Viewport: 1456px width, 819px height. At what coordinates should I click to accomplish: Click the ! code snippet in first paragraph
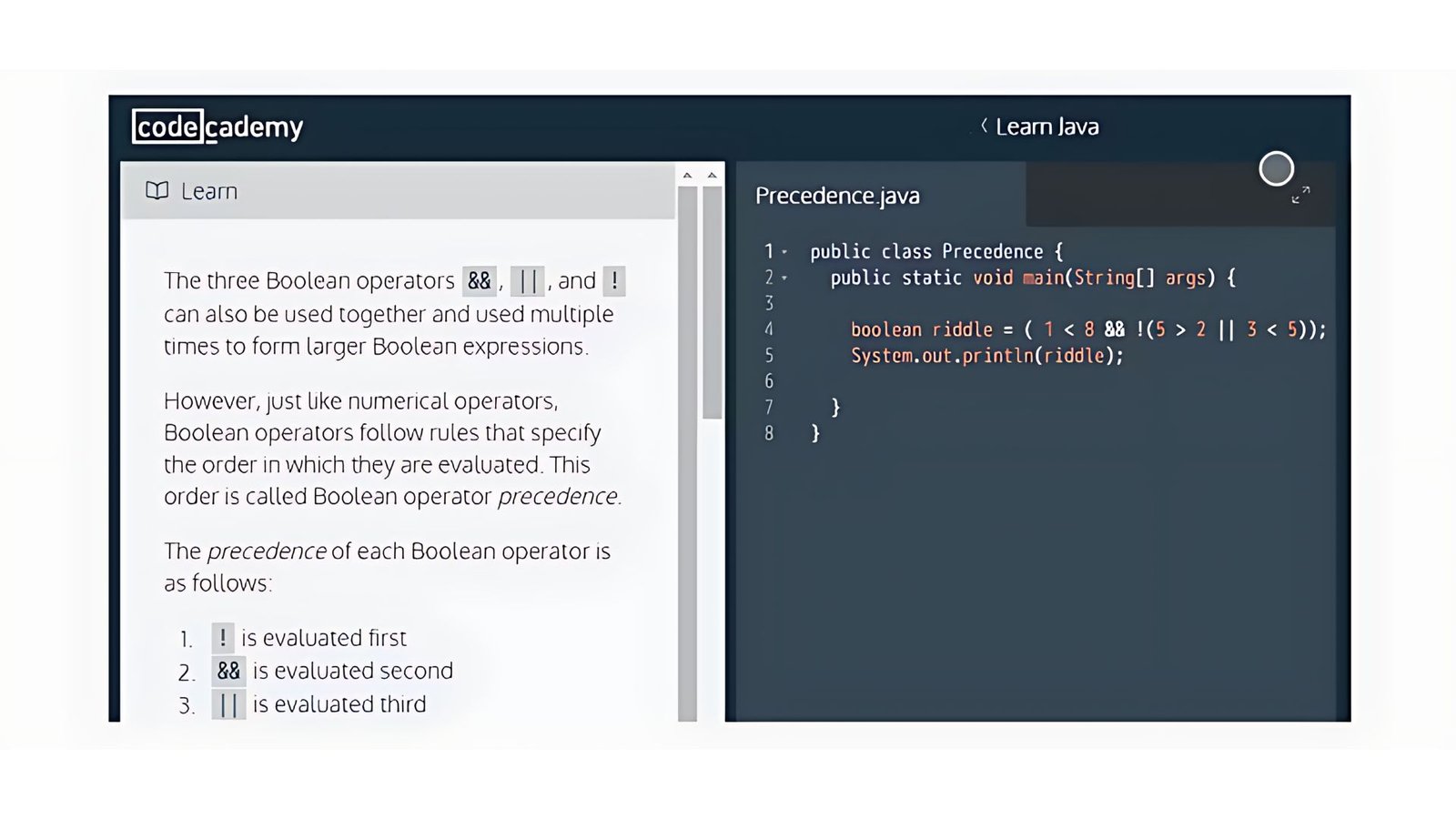click(614, 280)
